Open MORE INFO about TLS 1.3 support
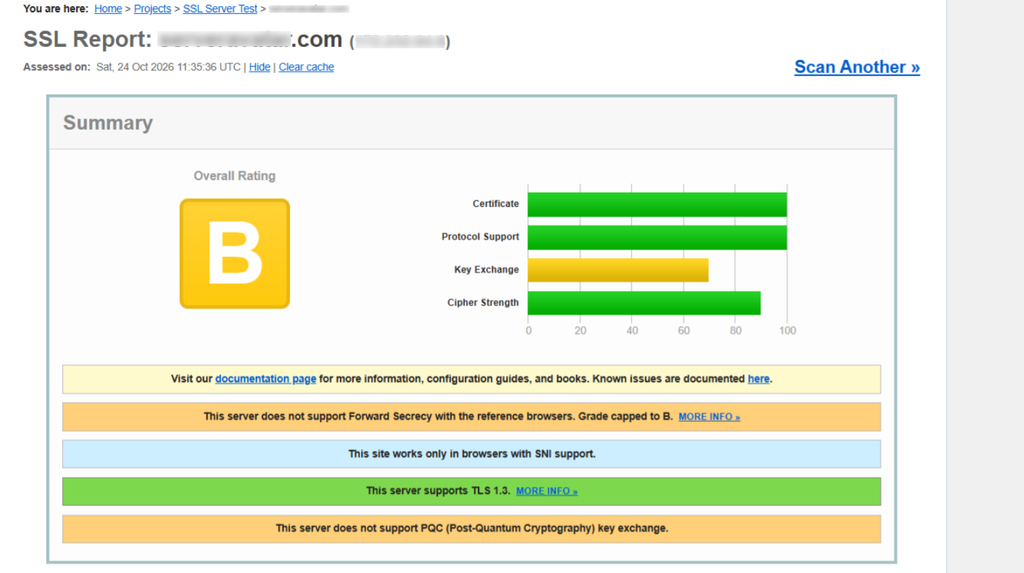1024x573 pixels. coord(547,491)
